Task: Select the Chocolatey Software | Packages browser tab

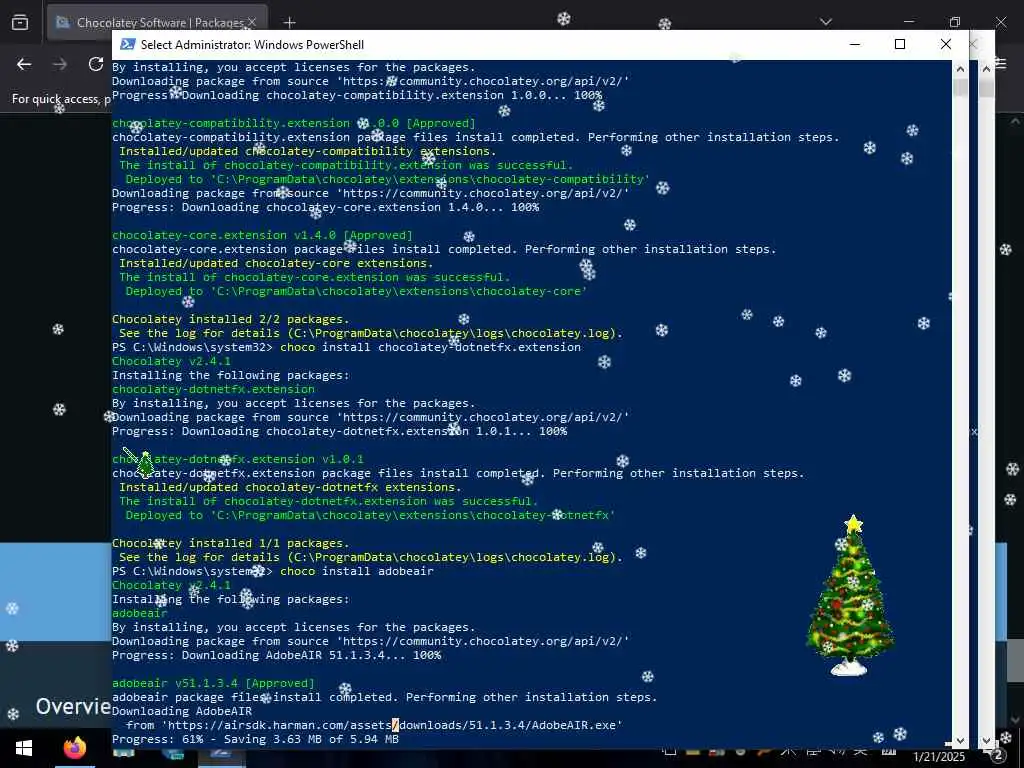Action: (157, 23)
